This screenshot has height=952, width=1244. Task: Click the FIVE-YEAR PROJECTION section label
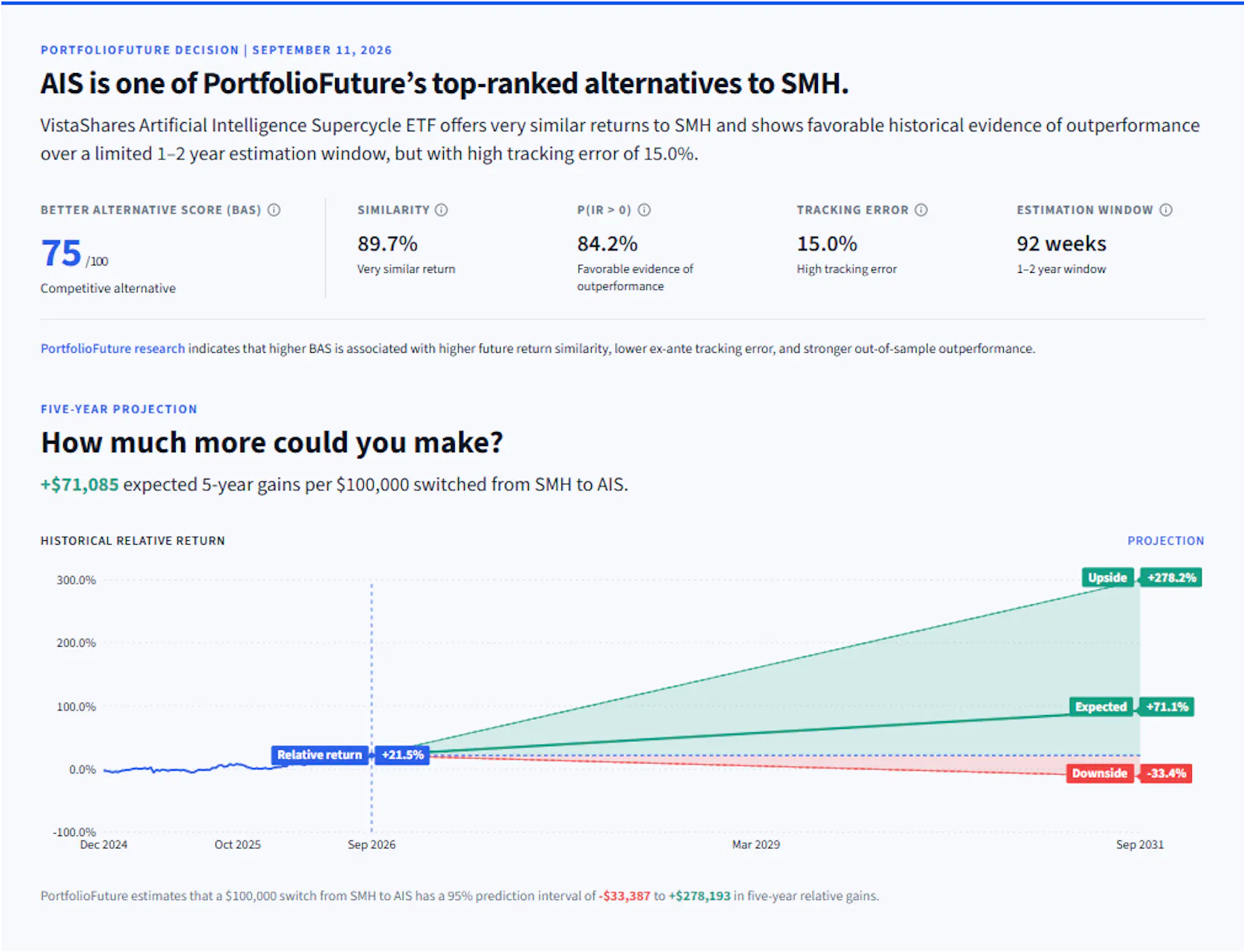coord(119,410)
